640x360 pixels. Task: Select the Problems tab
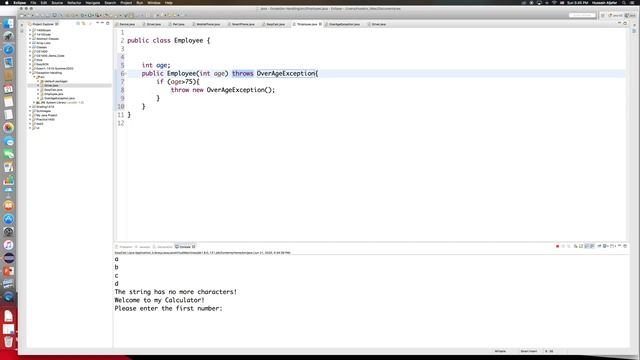(x=124, y=247)
